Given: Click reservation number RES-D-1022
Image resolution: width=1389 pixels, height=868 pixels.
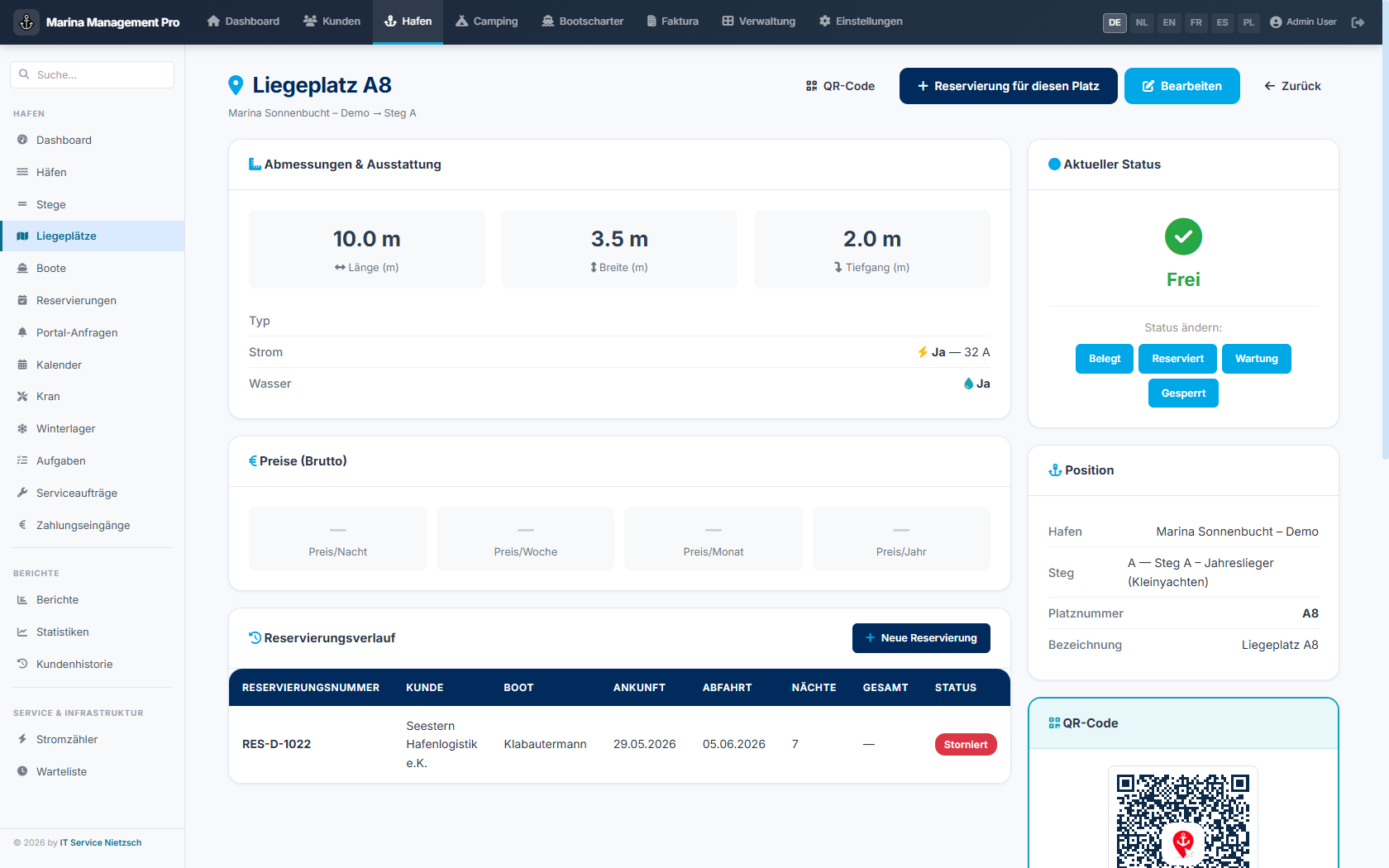Looking at the screenshot, I should [x=276, y=744].
